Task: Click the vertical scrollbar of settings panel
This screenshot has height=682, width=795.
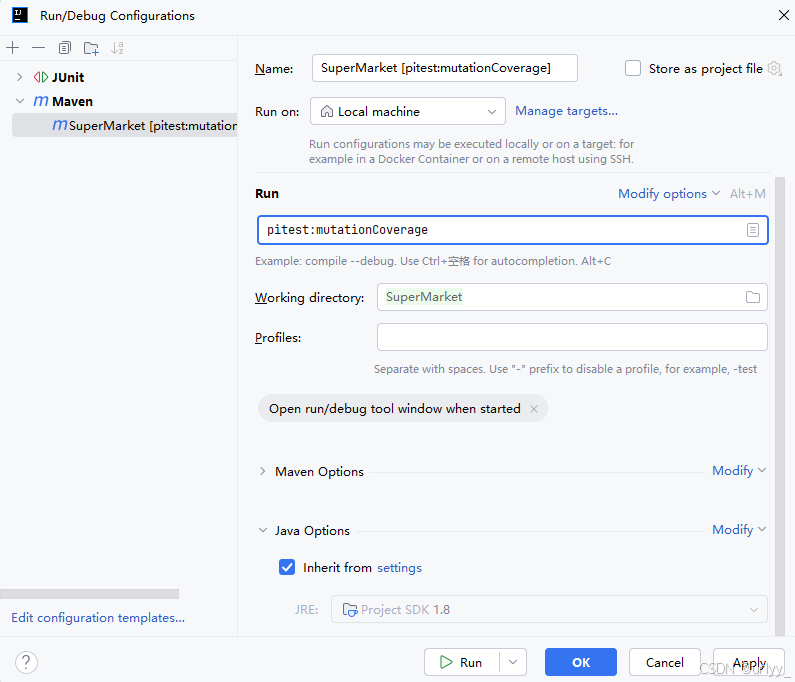Action: 780,406
